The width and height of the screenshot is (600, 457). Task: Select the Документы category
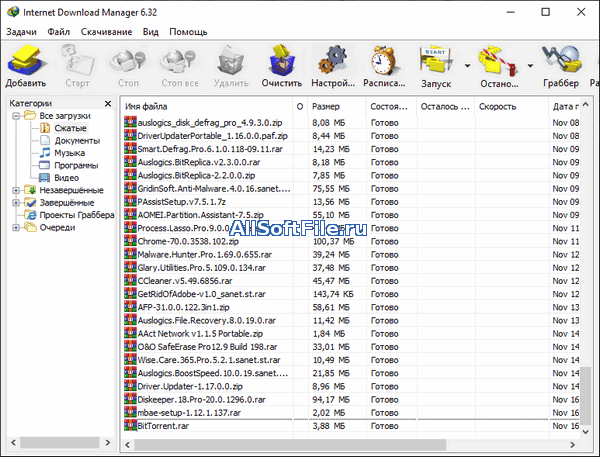(x=77, y=140)
